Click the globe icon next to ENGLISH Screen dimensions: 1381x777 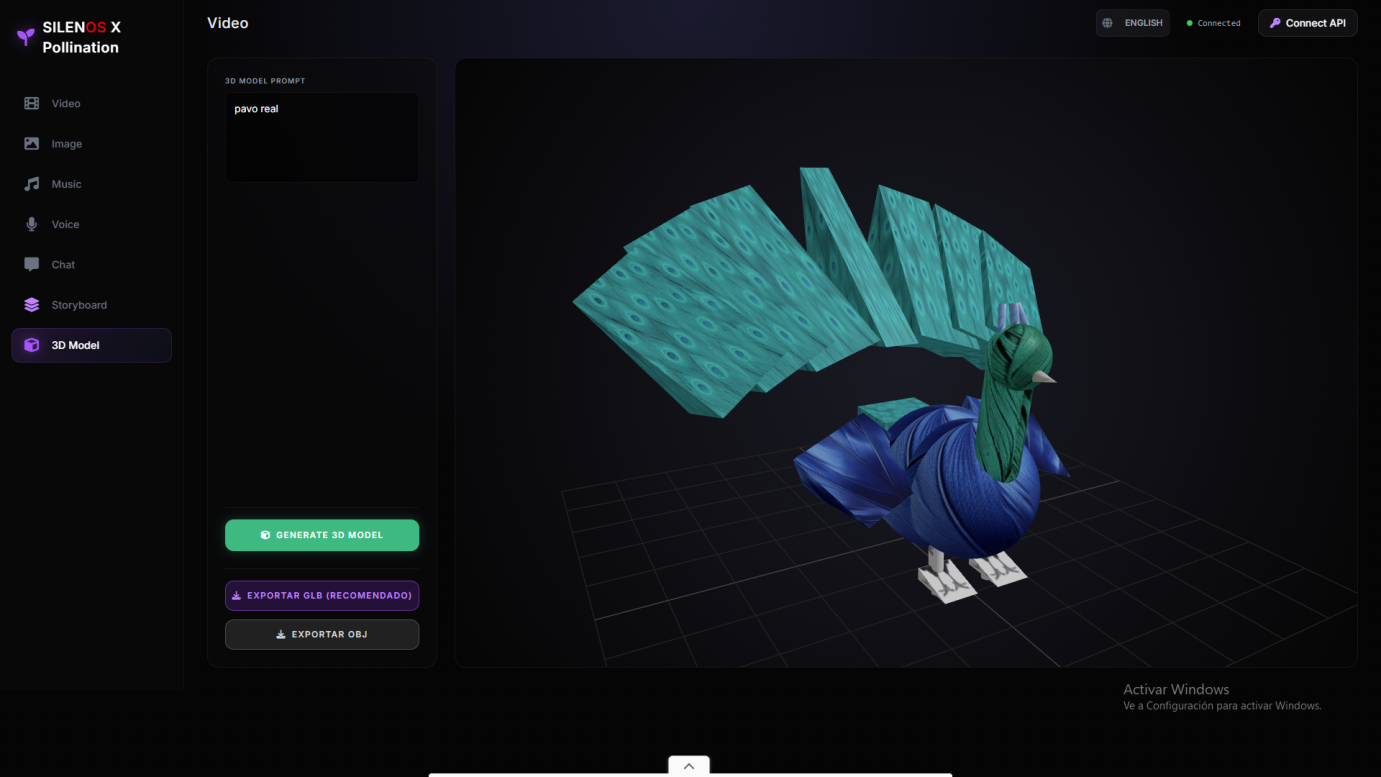coord(1108,22)
